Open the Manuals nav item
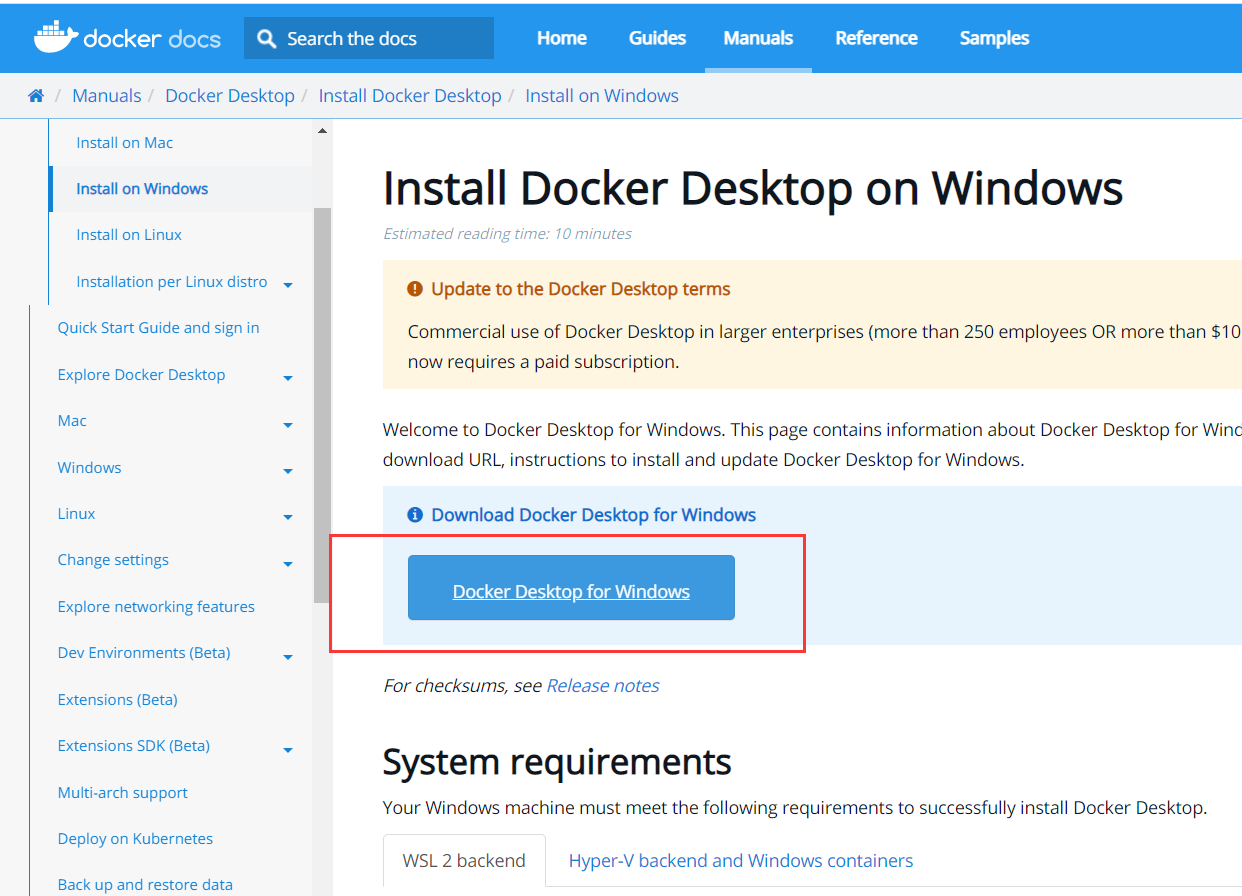 coord(758,38)
